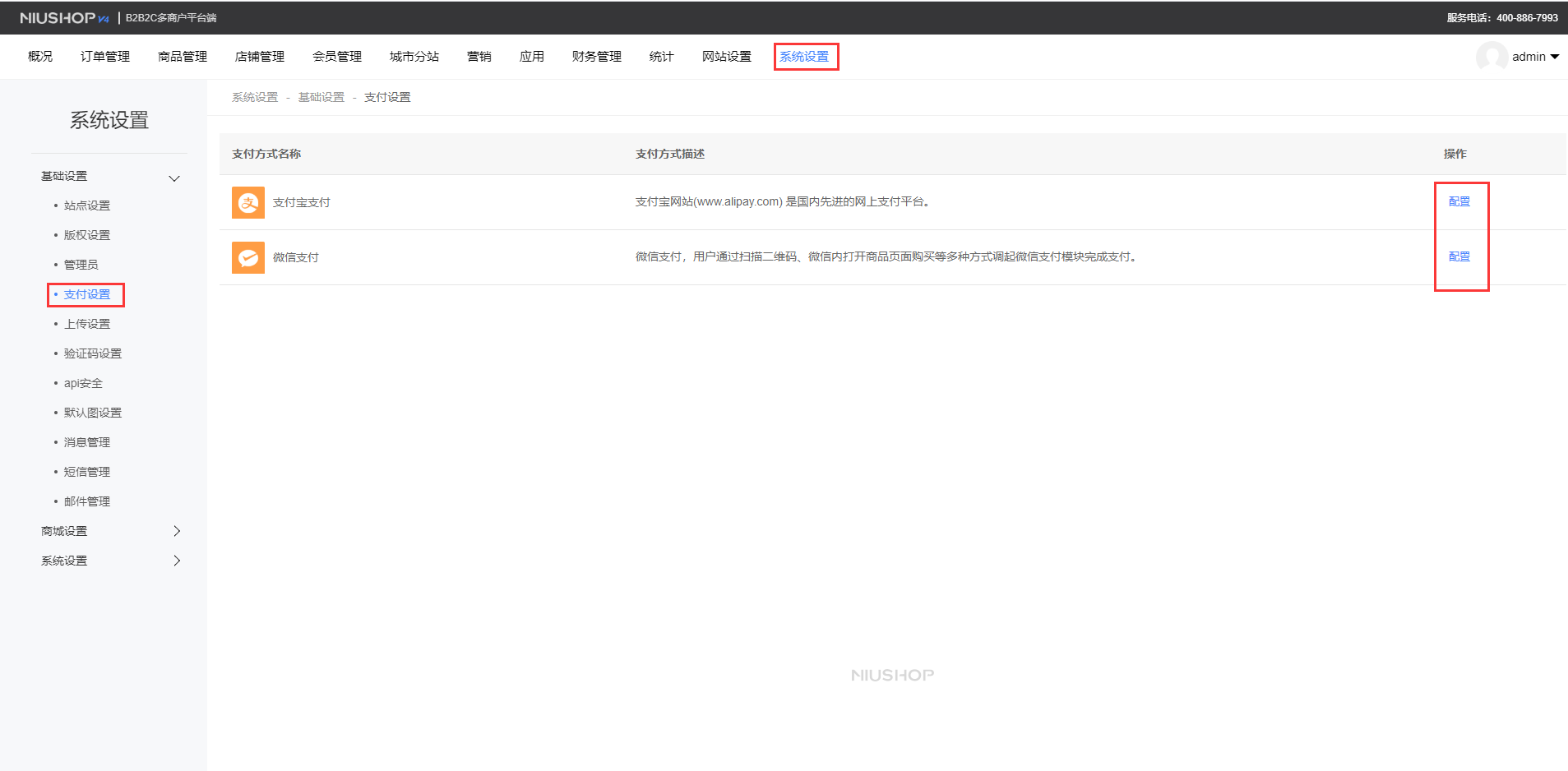Click 配置 for 支付宝支付

coord(1459,201)
